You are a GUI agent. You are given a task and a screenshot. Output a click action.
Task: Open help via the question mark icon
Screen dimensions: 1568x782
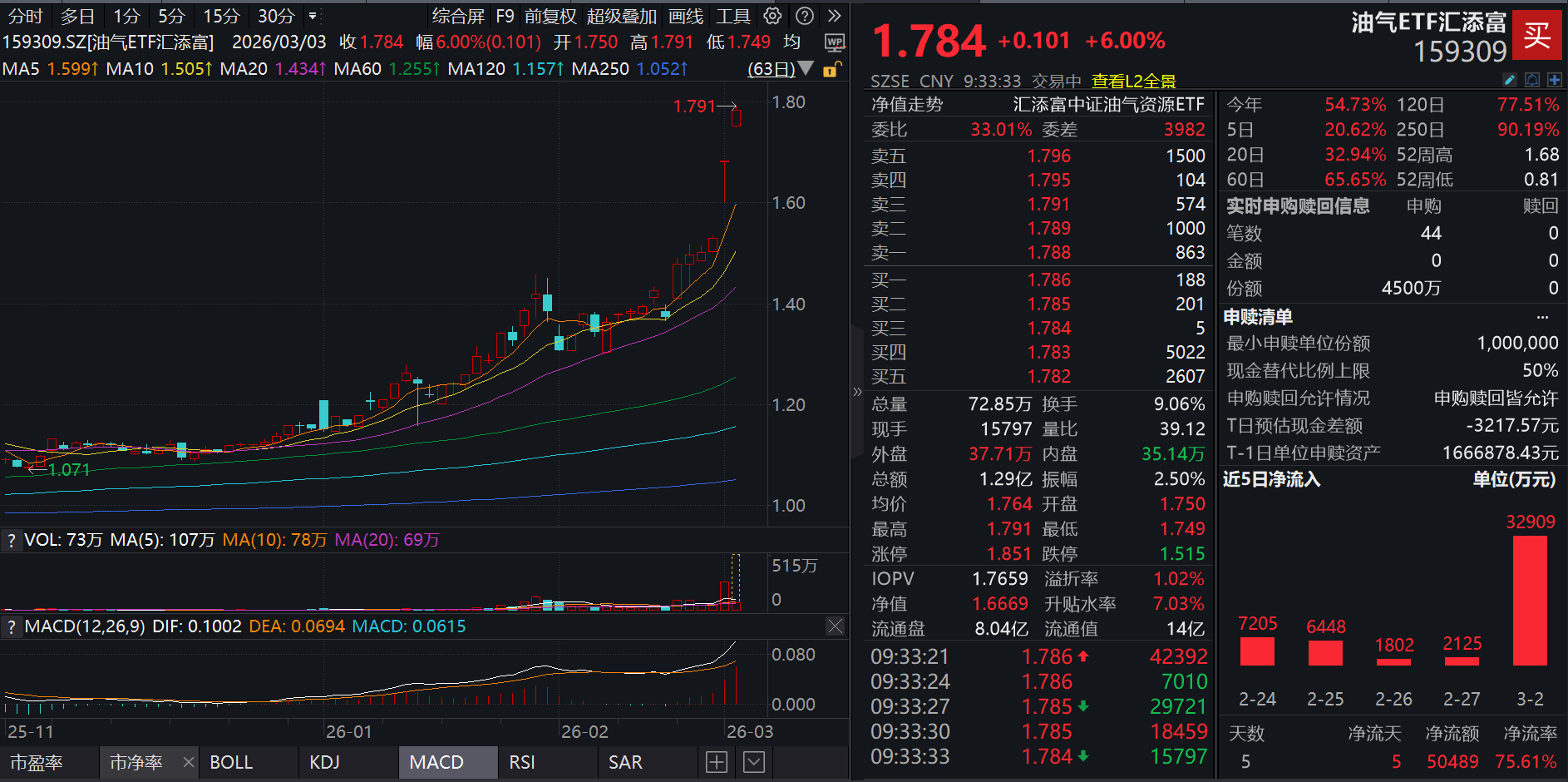click(803, 15)
